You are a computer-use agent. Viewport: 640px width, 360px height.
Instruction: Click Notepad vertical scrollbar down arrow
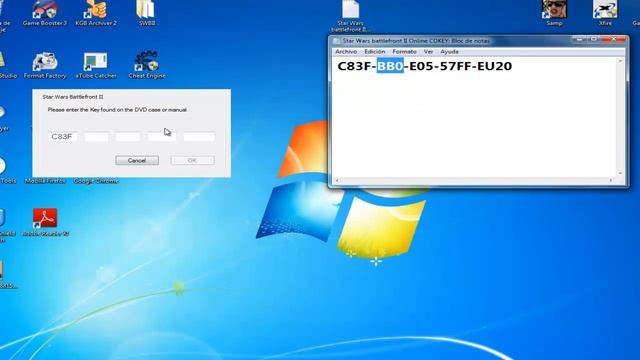click(x=620, y=173)
